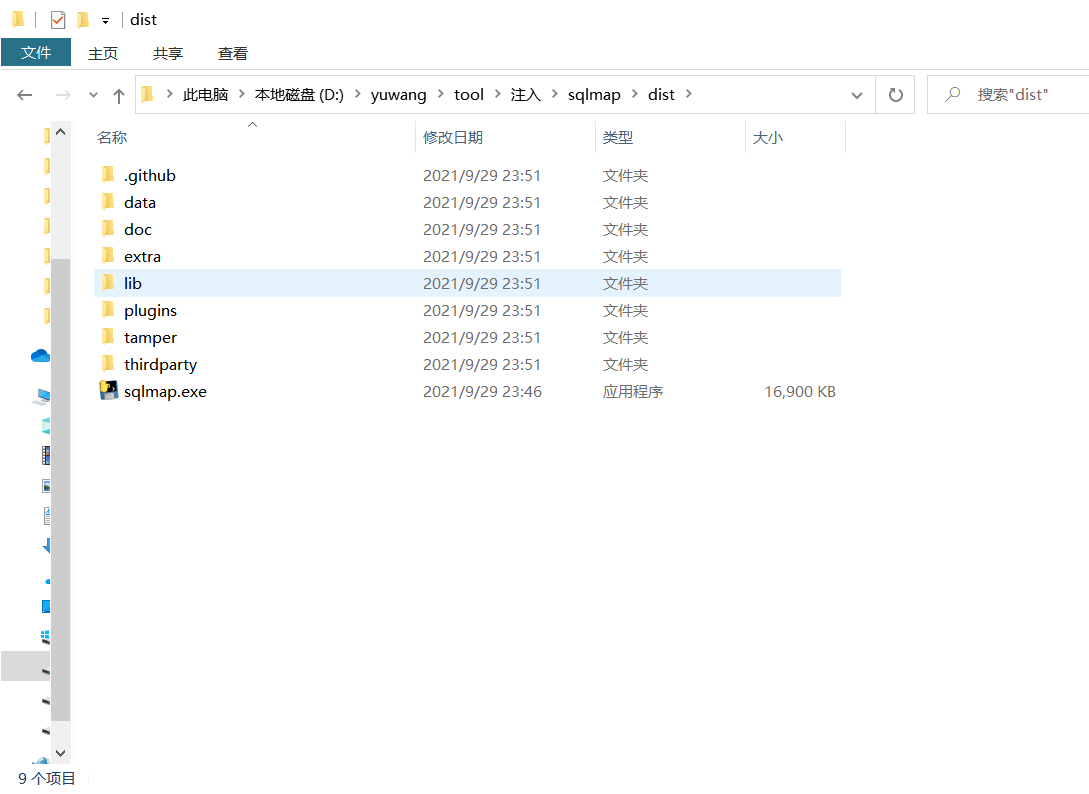This screenshot has width=1089, height=794.
Task: Click the folder icon in the address bar
Action: click(x=147, y=94)
